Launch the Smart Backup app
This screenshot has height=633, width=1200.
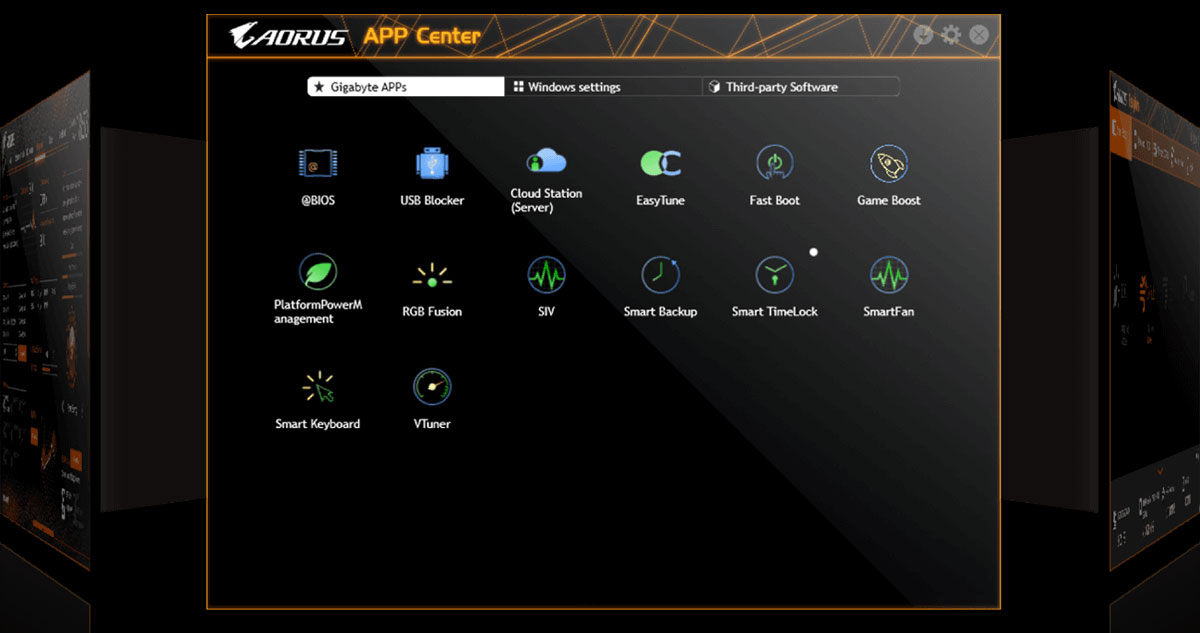[x=660, y=274]
